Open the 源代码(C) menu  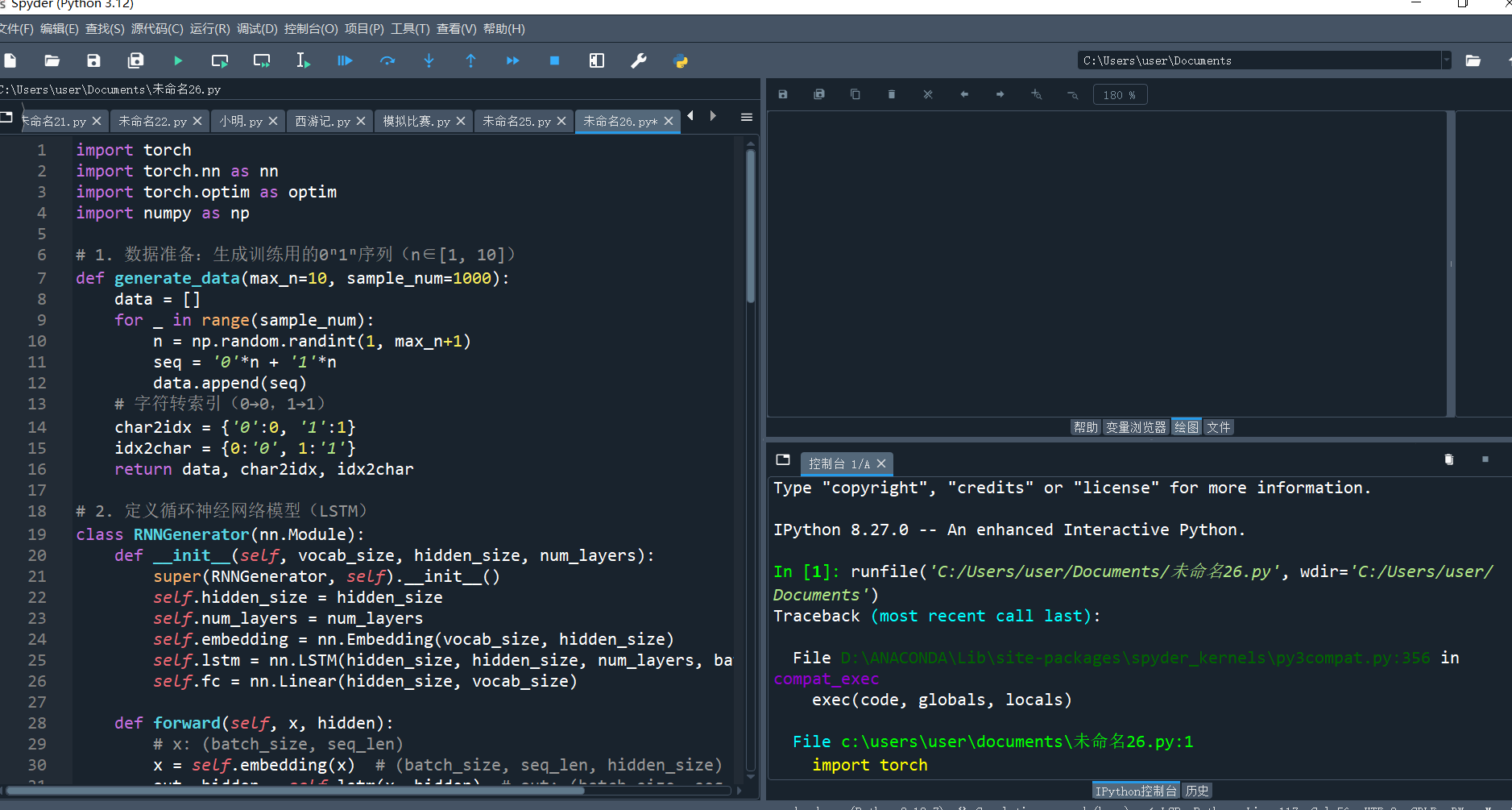coord(157,29)
